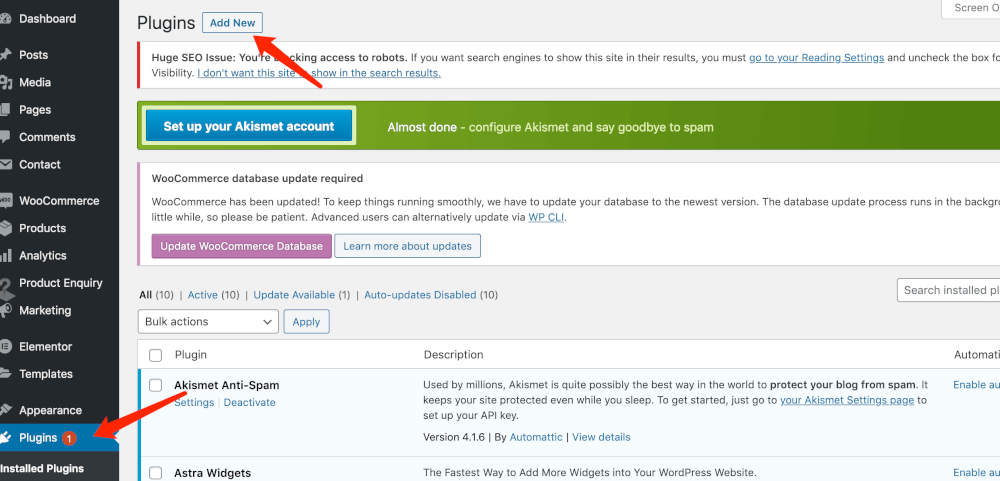The height and width of the screenshot is (481, 1000).
Task: Click the Description column header
Action: pos(453,355)
